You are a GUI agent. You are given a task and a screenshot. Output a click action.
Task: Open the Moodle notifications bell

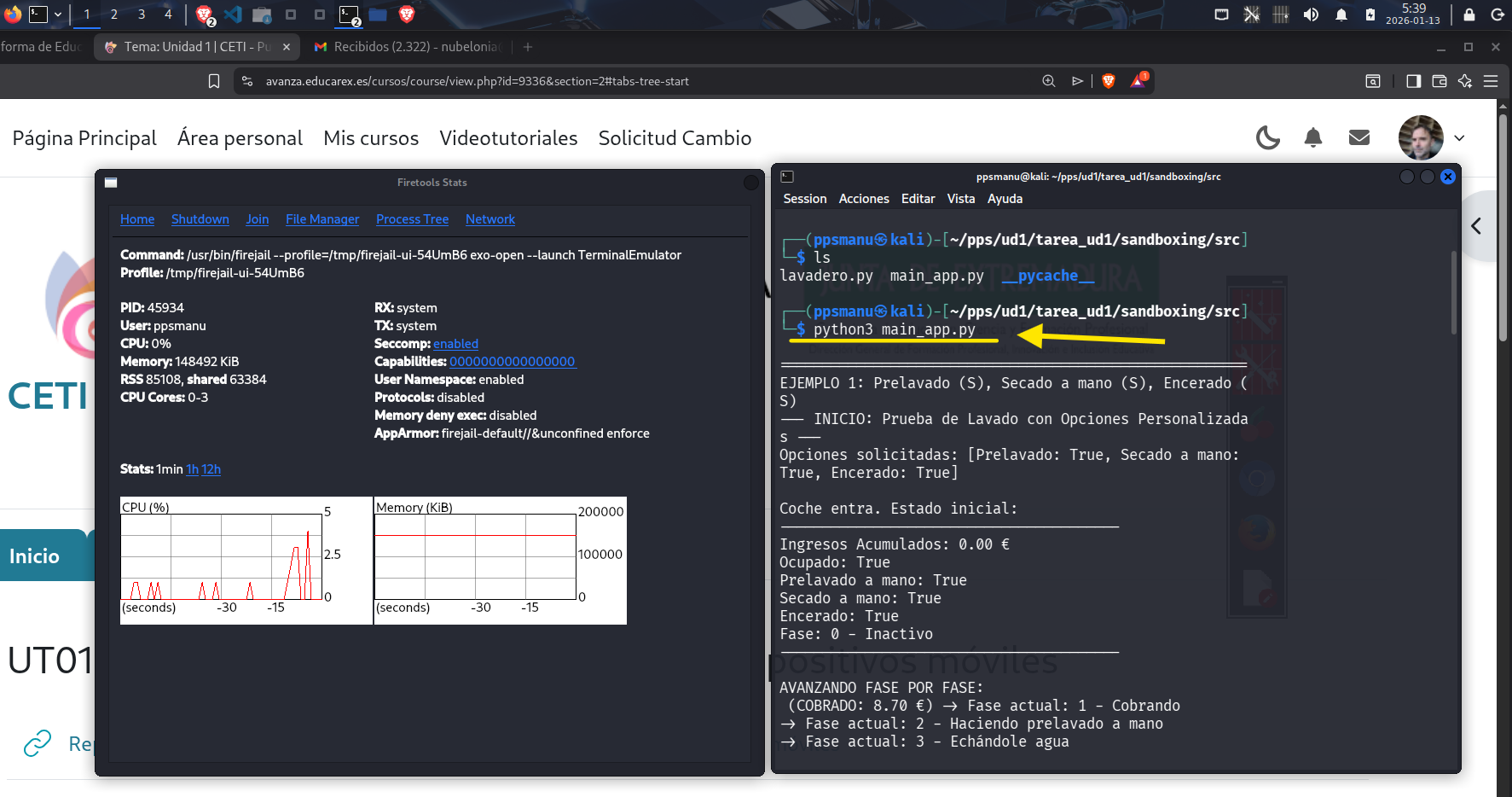tap(1313, 137)
